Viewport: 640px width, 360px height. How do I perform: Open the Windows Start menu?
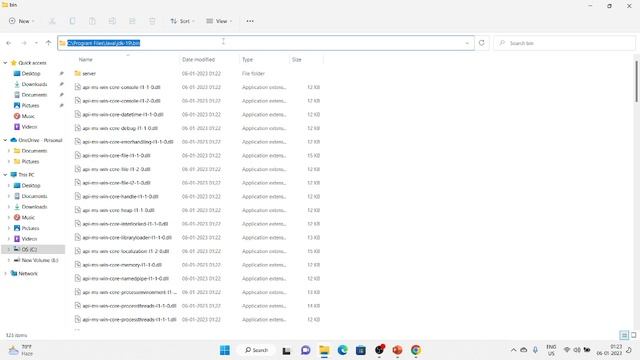point(225,350)
